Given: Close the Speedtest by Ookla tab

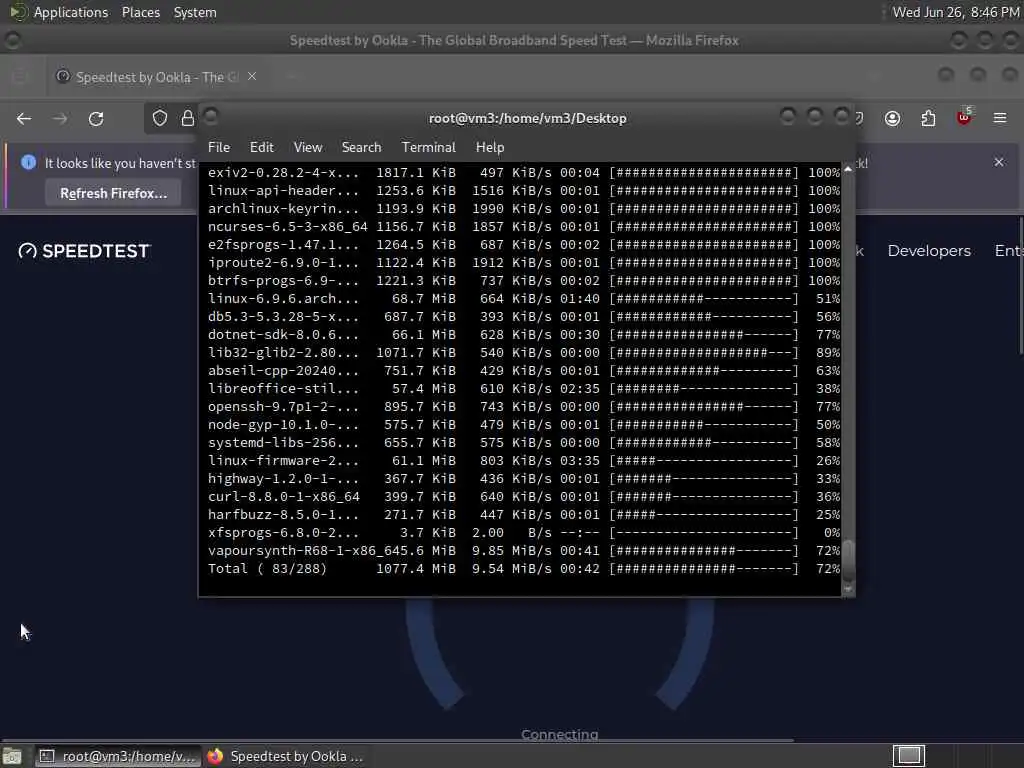Looking at the screenshot, I should 251,76.
